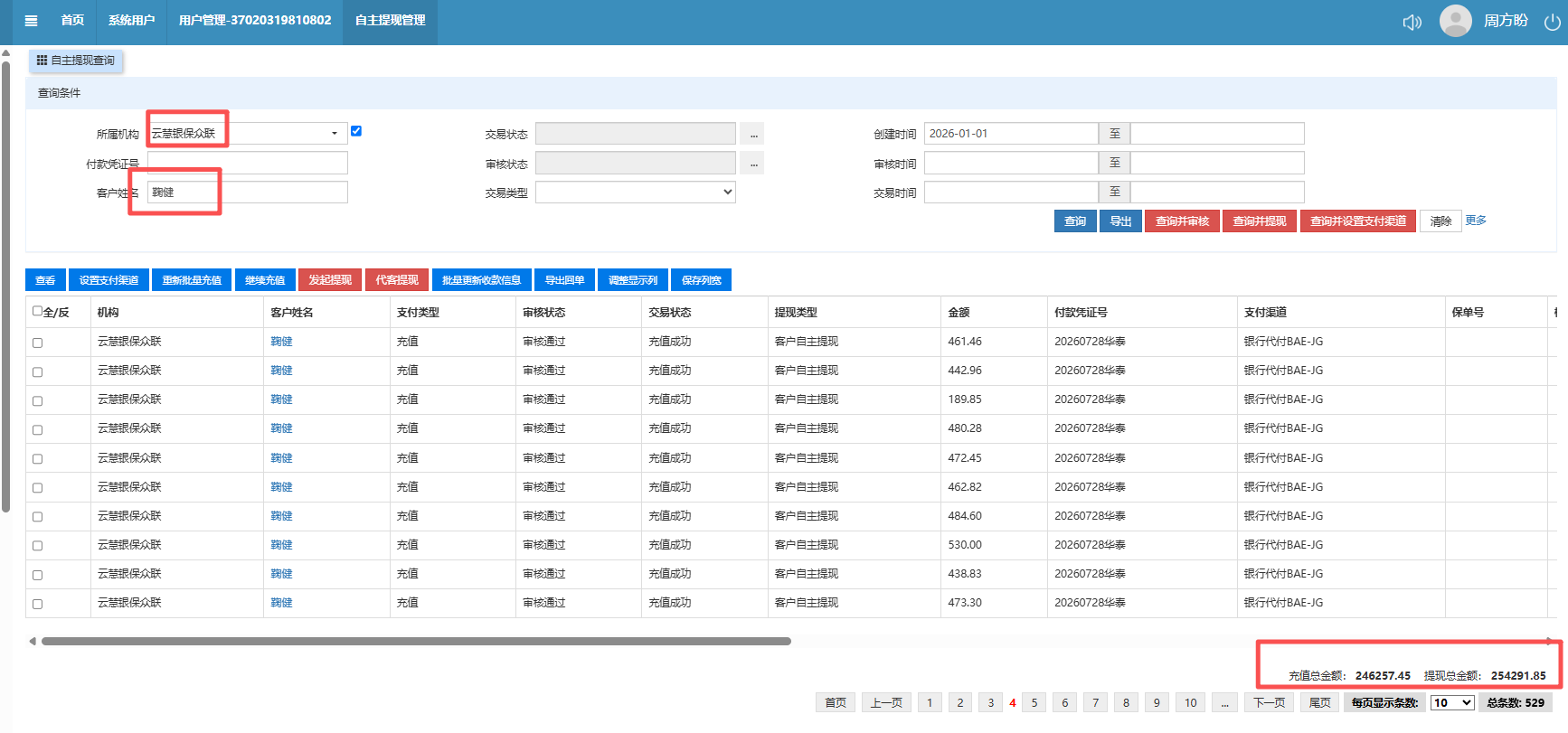
Task: Open the 交易类型 dropdown
Action: pos(636,192)
